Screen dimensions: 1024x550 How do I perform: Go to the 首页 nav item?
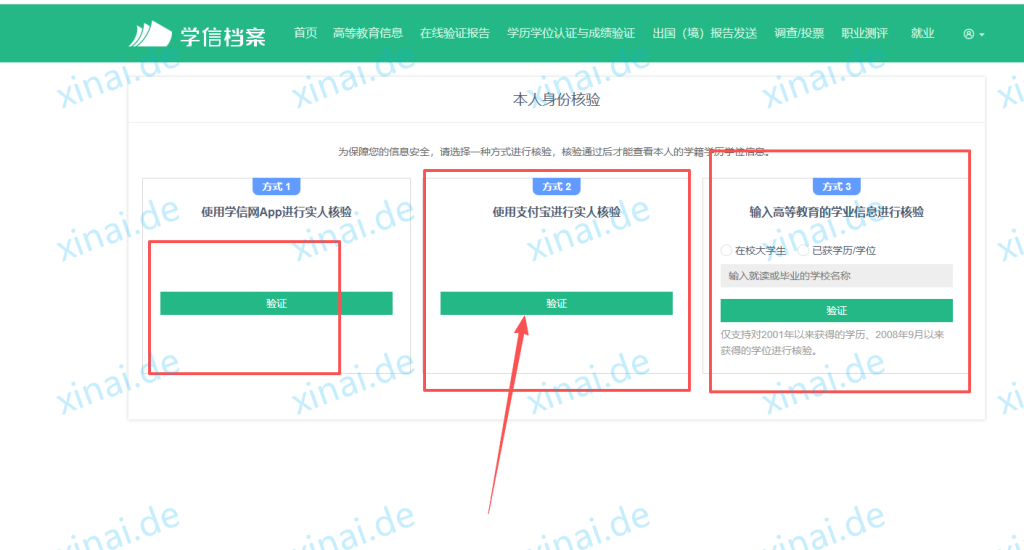[x=305, y=33]
